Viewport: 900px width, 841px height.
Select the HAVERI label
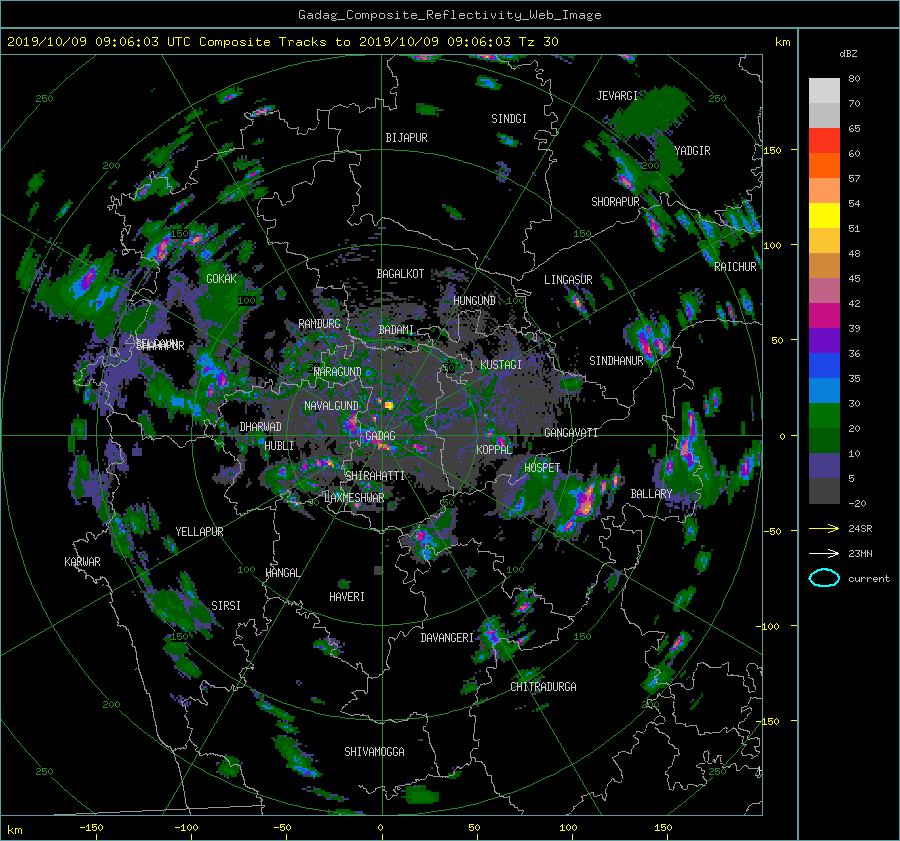[347, 597]
